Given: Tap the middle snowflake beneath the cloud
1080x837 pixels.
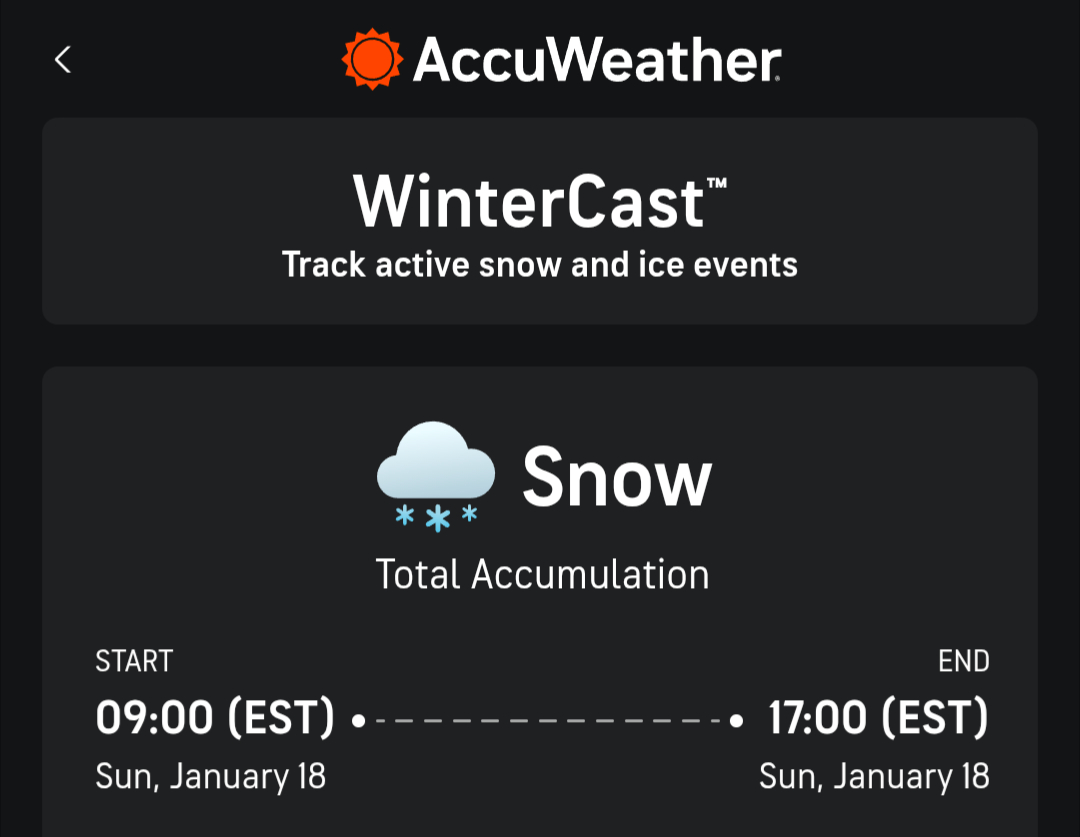Looking at the screenshot, I should [x=437, y=519].
